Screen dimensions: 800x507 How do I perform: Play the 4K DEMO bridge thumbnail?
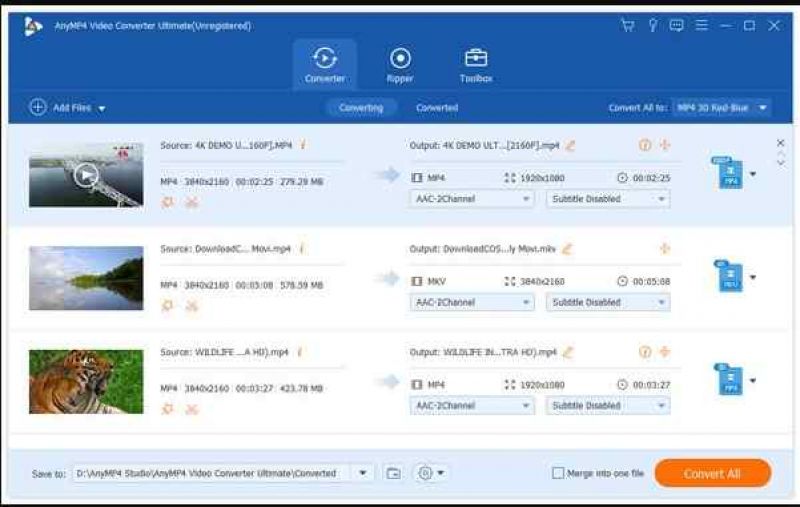coord(86,175)
